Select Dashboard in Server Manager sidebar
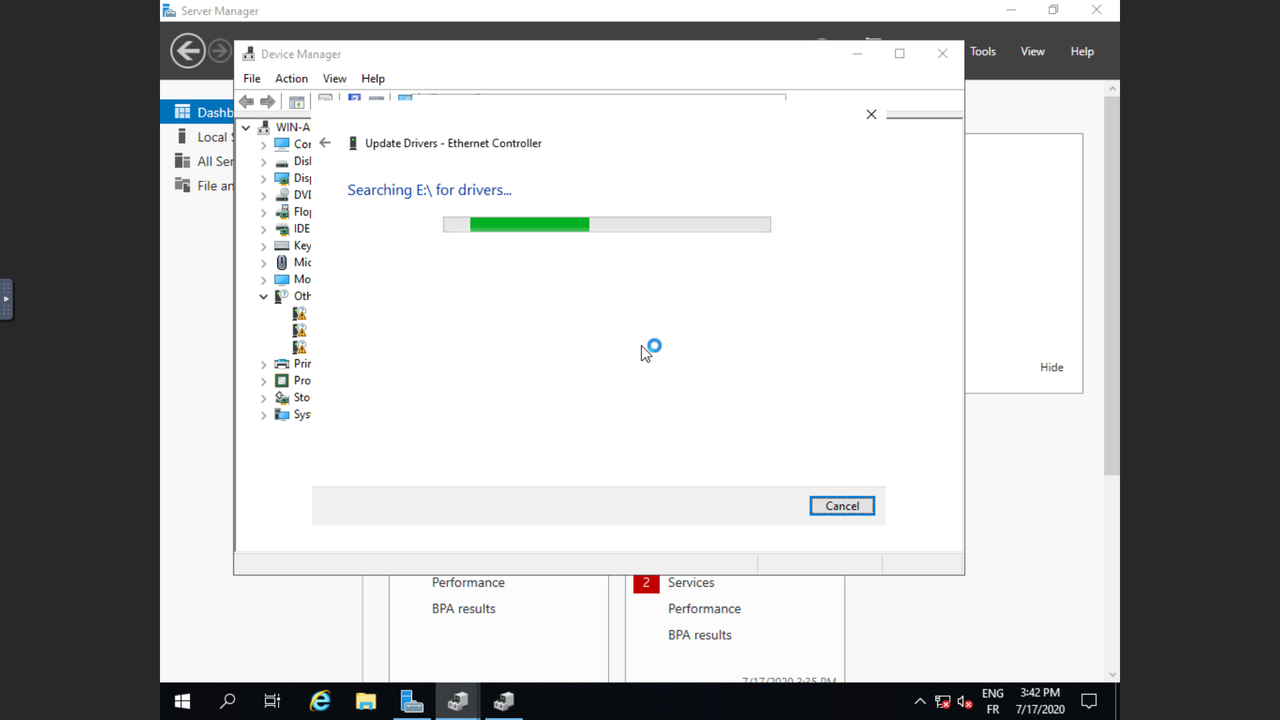The image size is (1280, 720). 198,112
